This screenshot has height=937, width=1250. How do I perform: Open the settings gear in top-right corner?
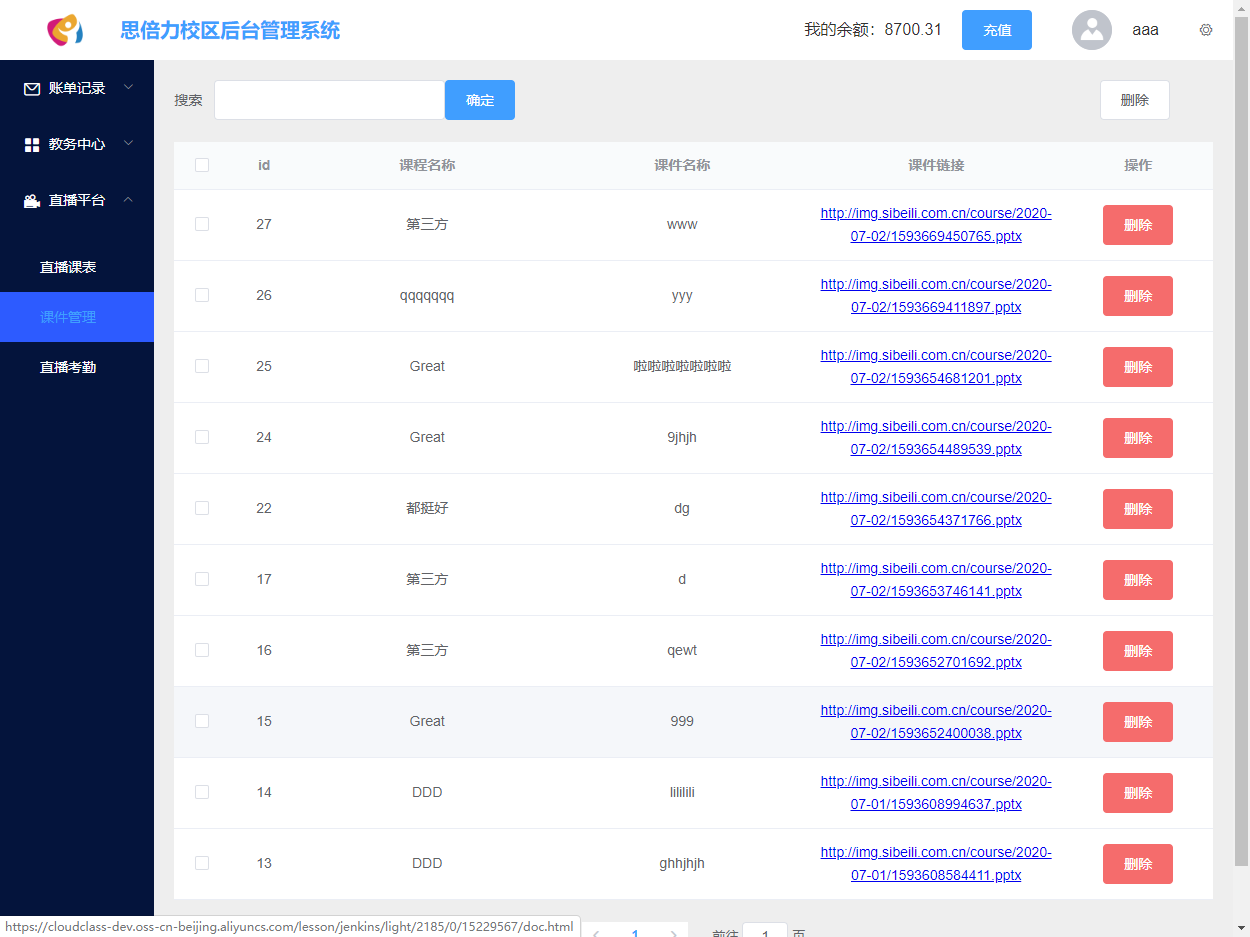click(1206, 30)
